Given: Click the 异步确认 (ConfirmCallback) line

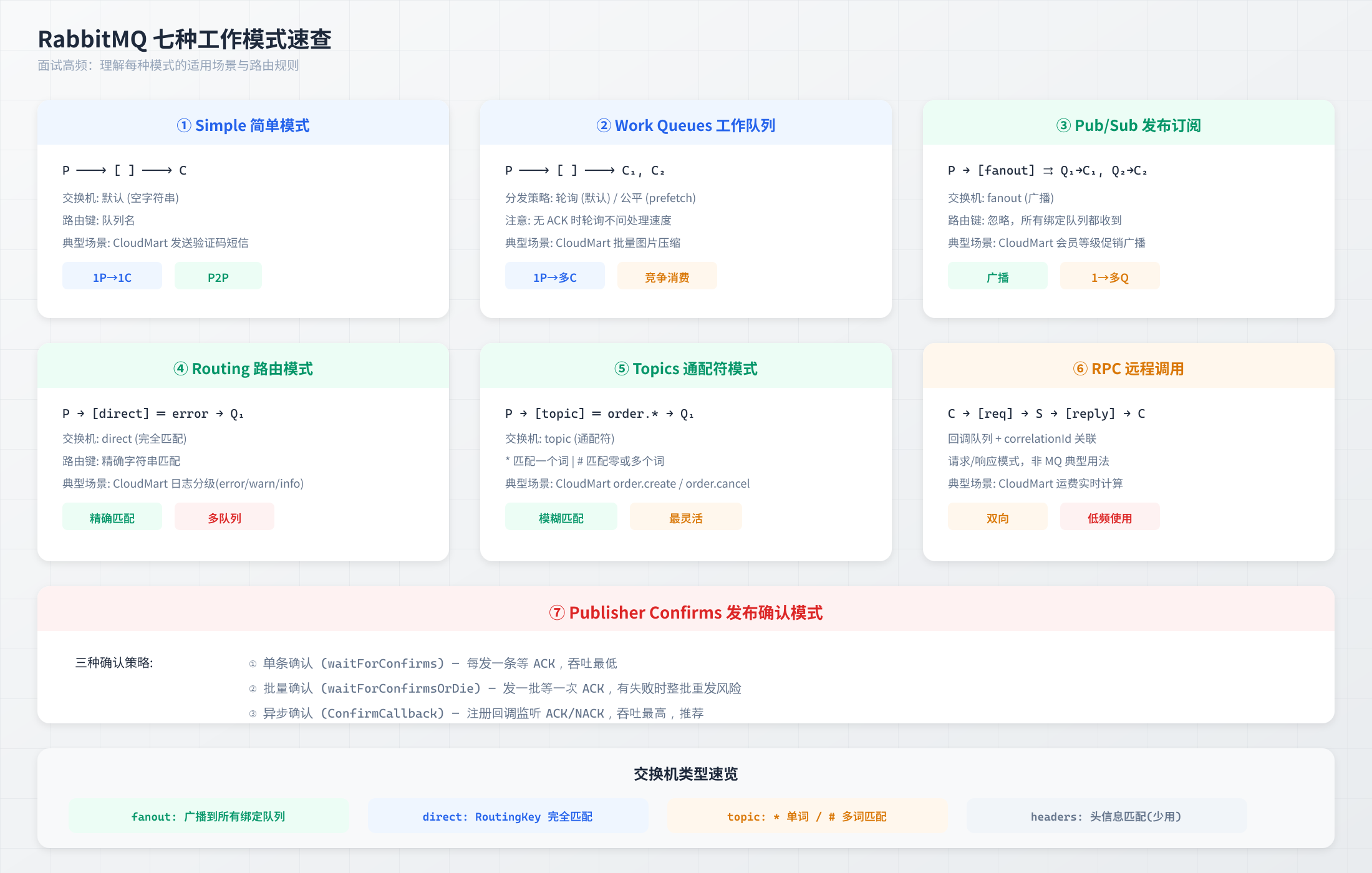Looking at the screenshot, I should click(x=476, y=713).
